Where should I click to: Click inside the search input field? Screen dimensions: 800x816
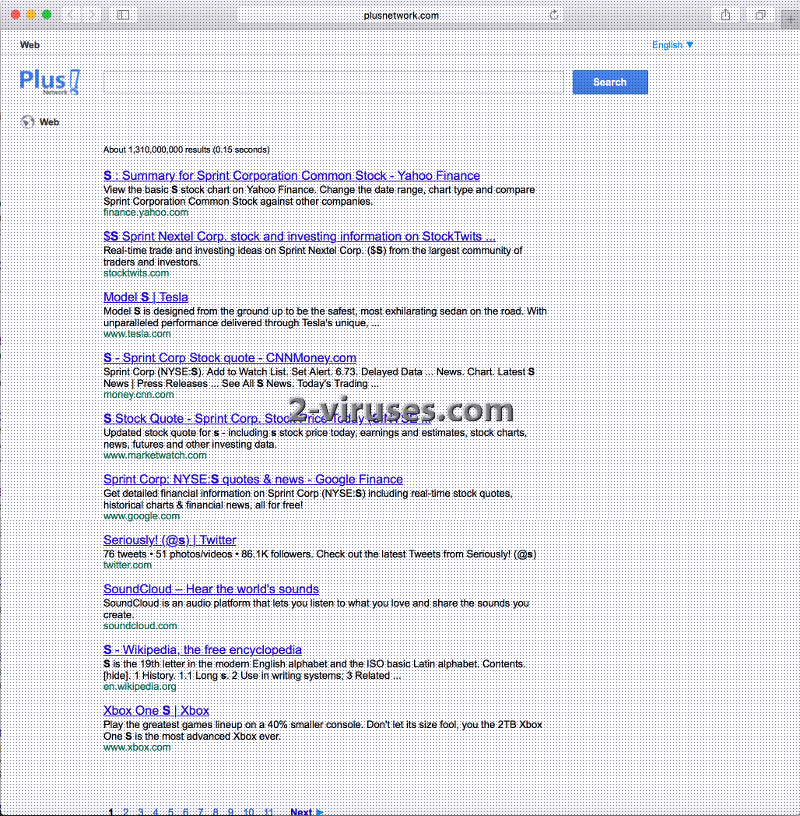330,81
